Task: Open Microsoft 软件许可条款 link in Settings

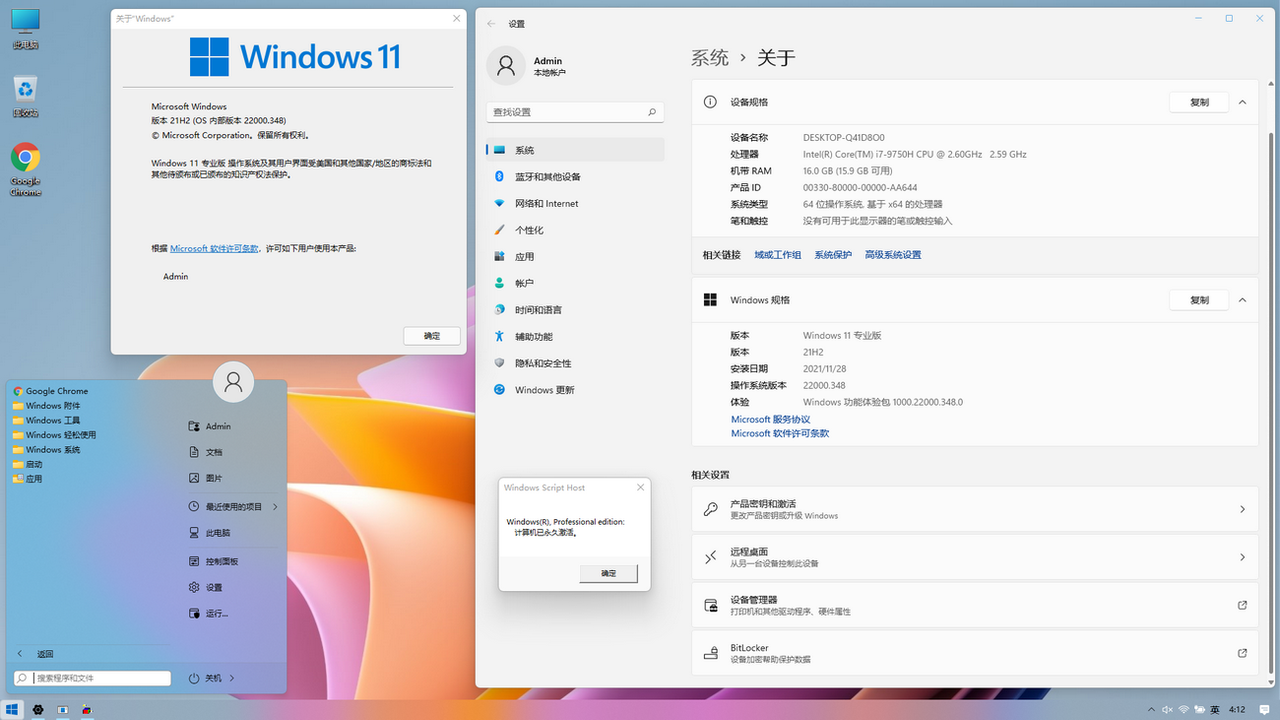Action: tap(780, 434)
